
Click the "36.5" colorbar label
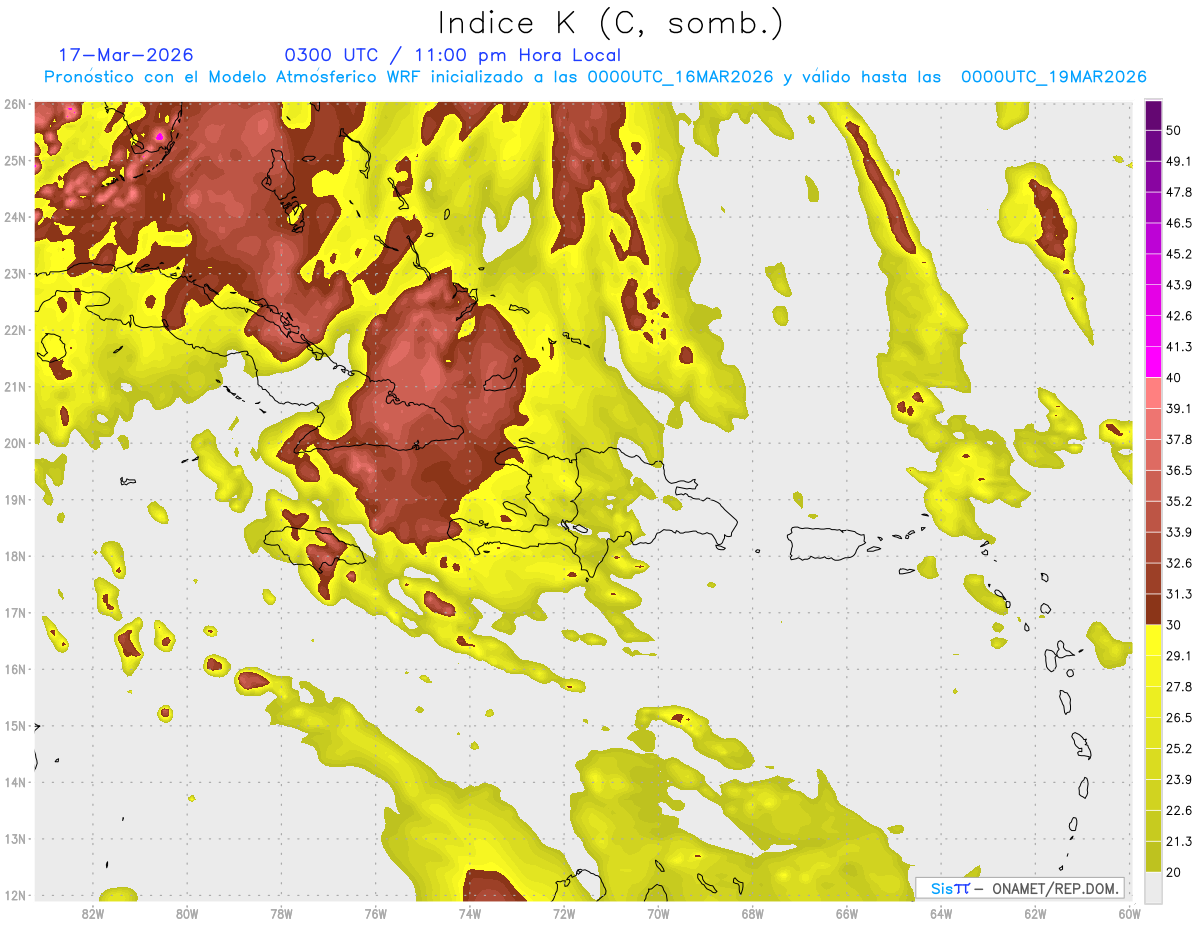(x=1179, y=470)
